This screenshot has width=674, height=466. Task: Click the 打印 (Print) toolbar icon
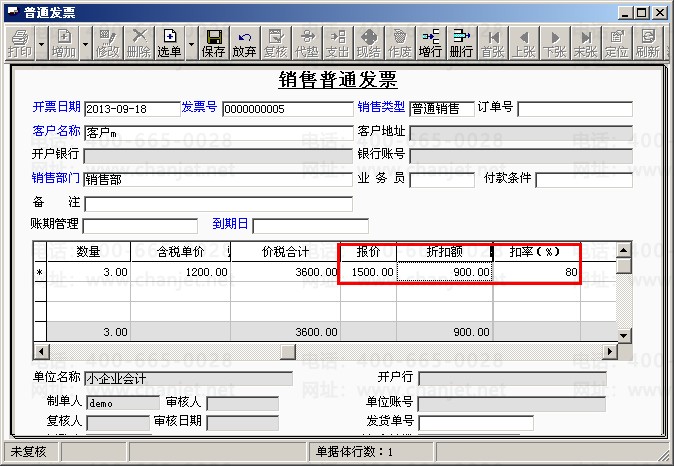pos(19,43)
